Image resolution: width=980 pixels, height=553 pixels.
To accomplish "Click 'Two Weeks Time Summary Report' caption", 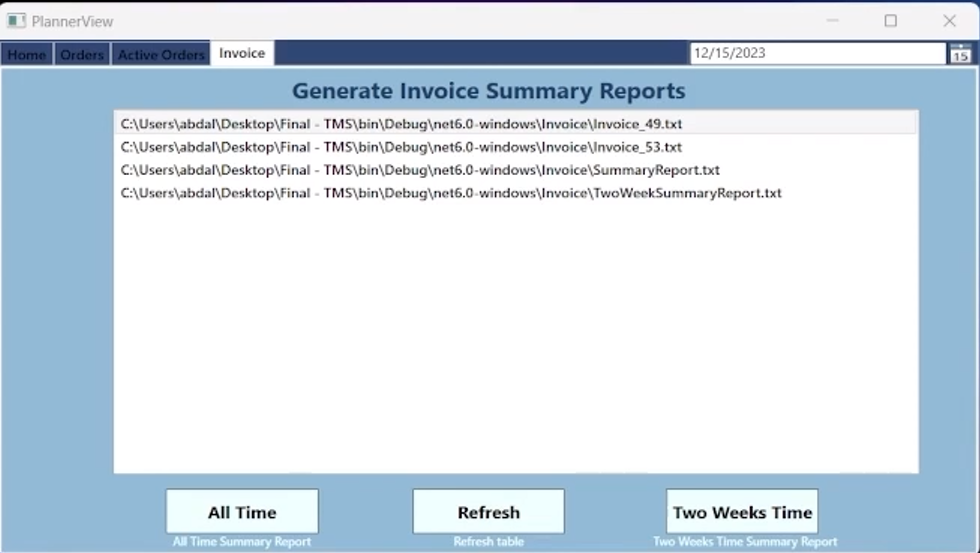I will tap(745, 542).
